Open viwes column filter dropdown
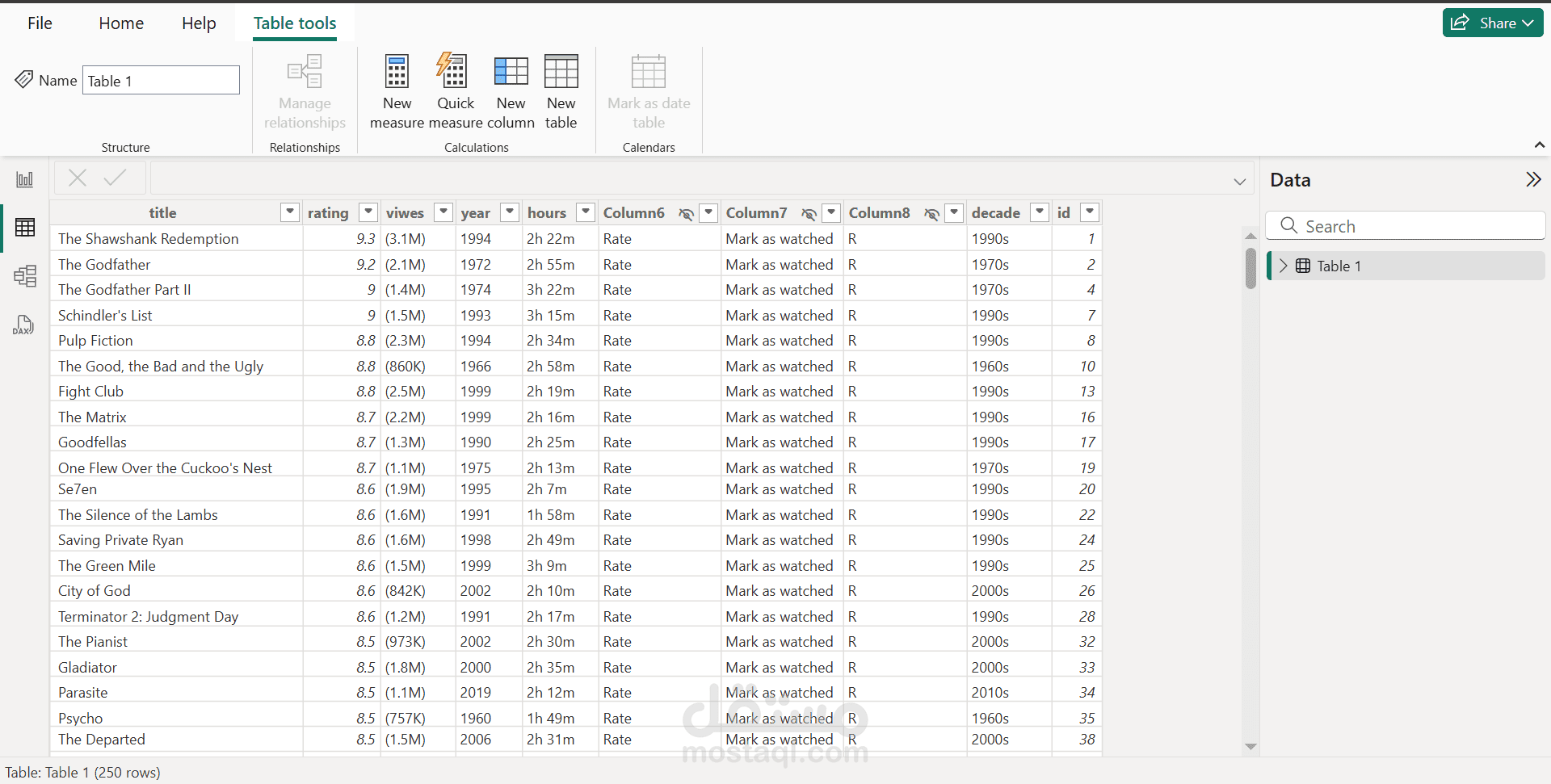 (x=443, y=212)
